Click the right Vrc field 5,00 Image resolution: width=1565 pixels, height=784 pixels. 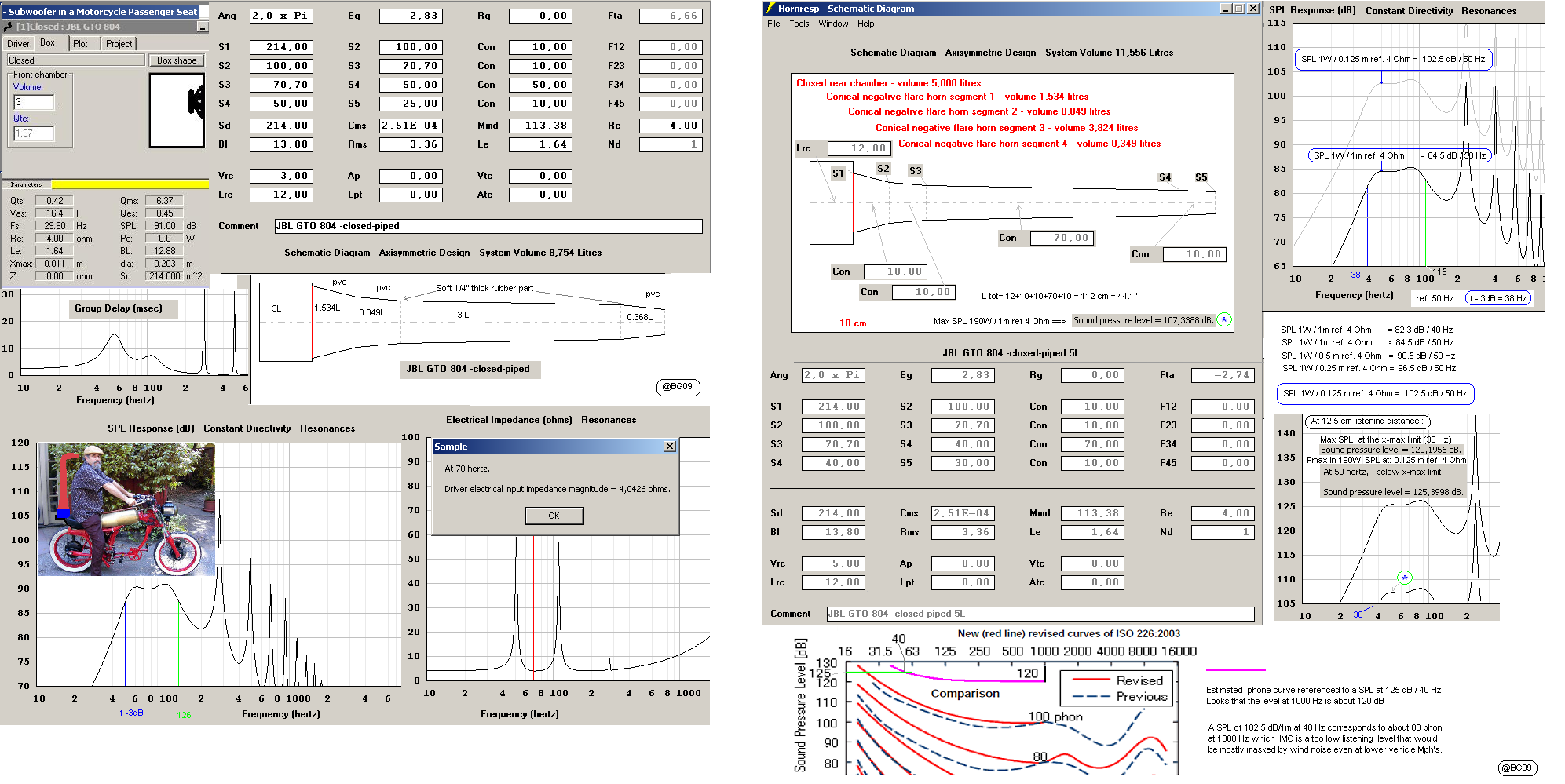[833, 563]
